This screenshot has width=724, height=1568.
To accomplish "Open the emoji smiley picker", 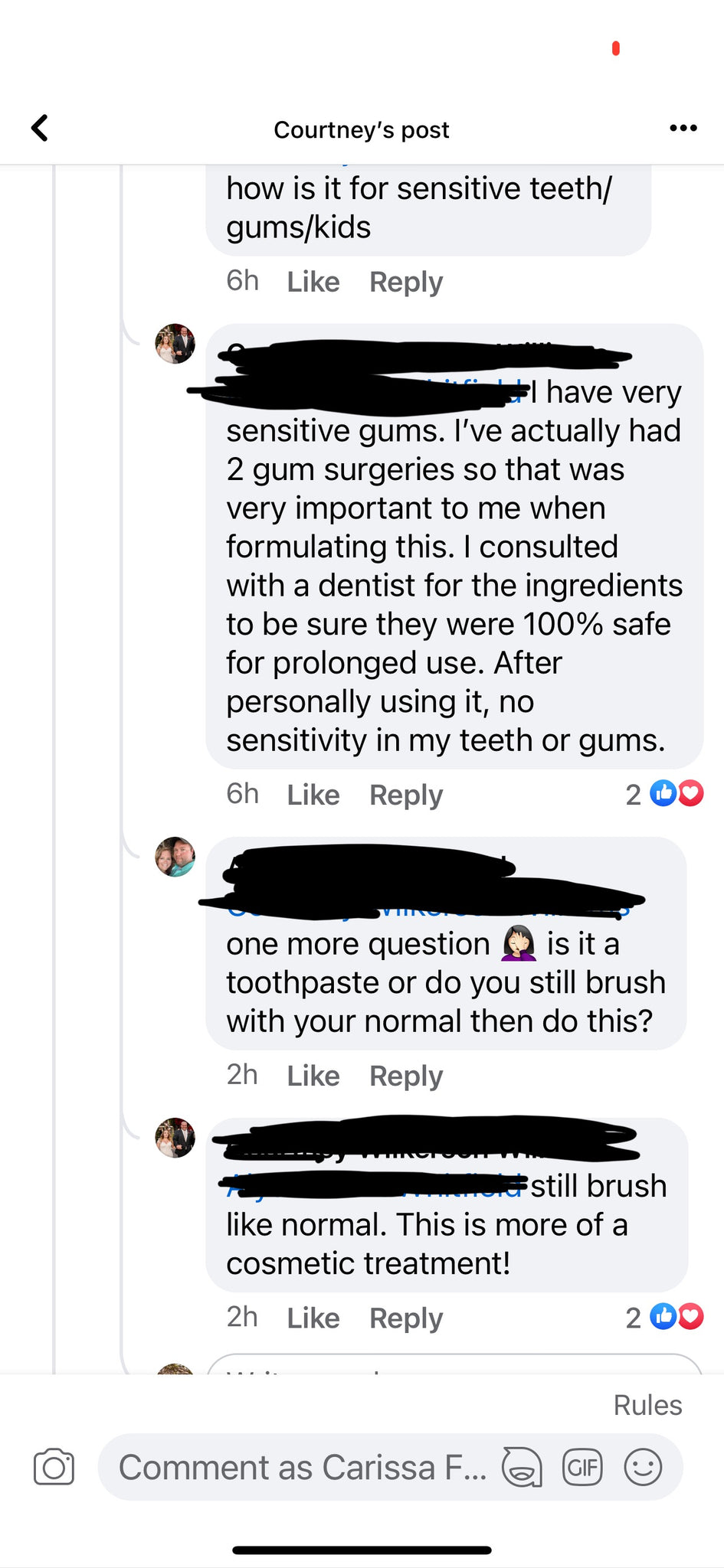I will (x=643, y=1467).
